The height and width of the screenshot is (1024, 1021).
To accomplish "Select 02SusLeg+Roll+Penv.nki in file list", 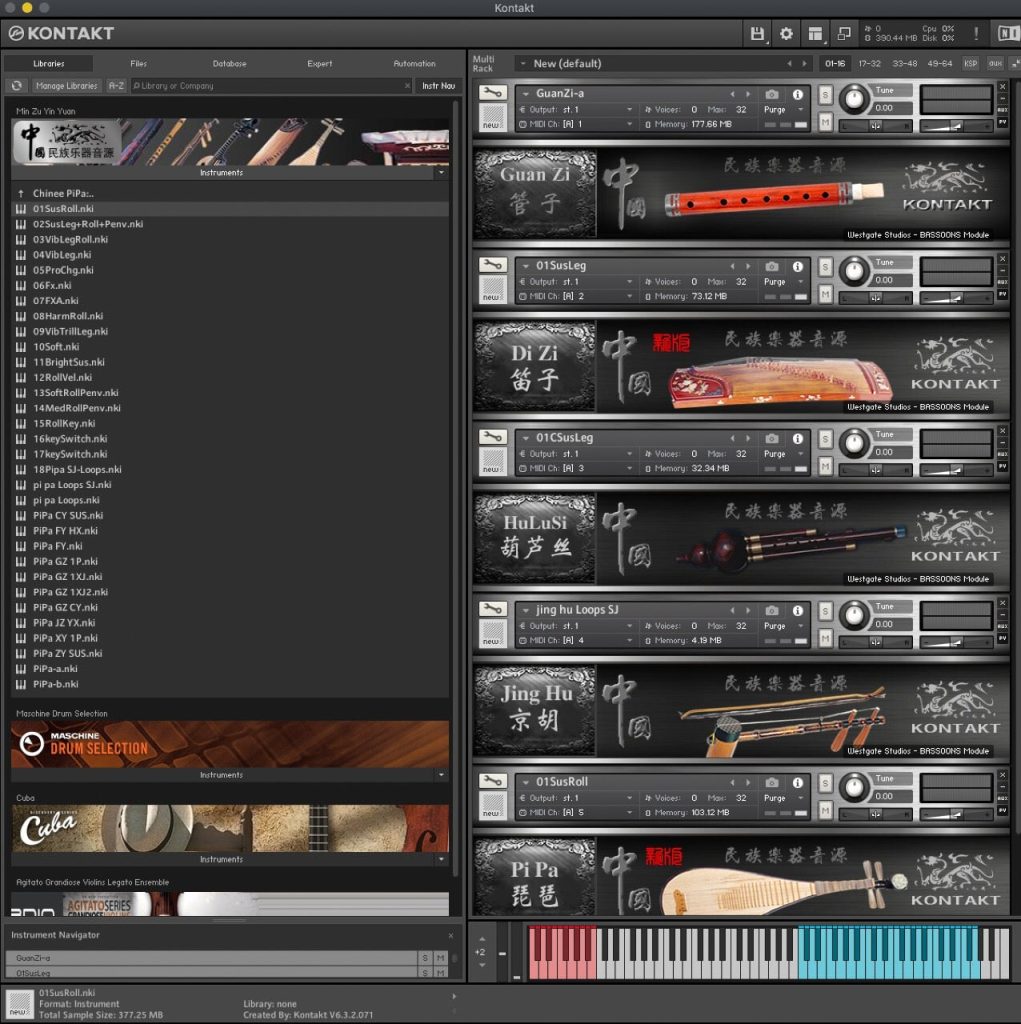I will 231,224.
